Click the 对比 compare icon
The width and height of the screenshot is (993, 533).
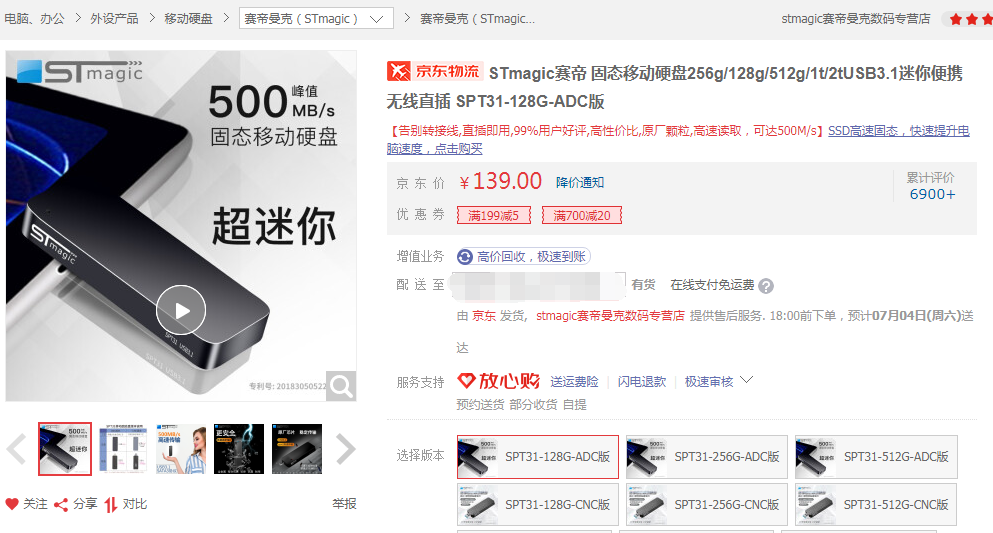pos(111,505)
